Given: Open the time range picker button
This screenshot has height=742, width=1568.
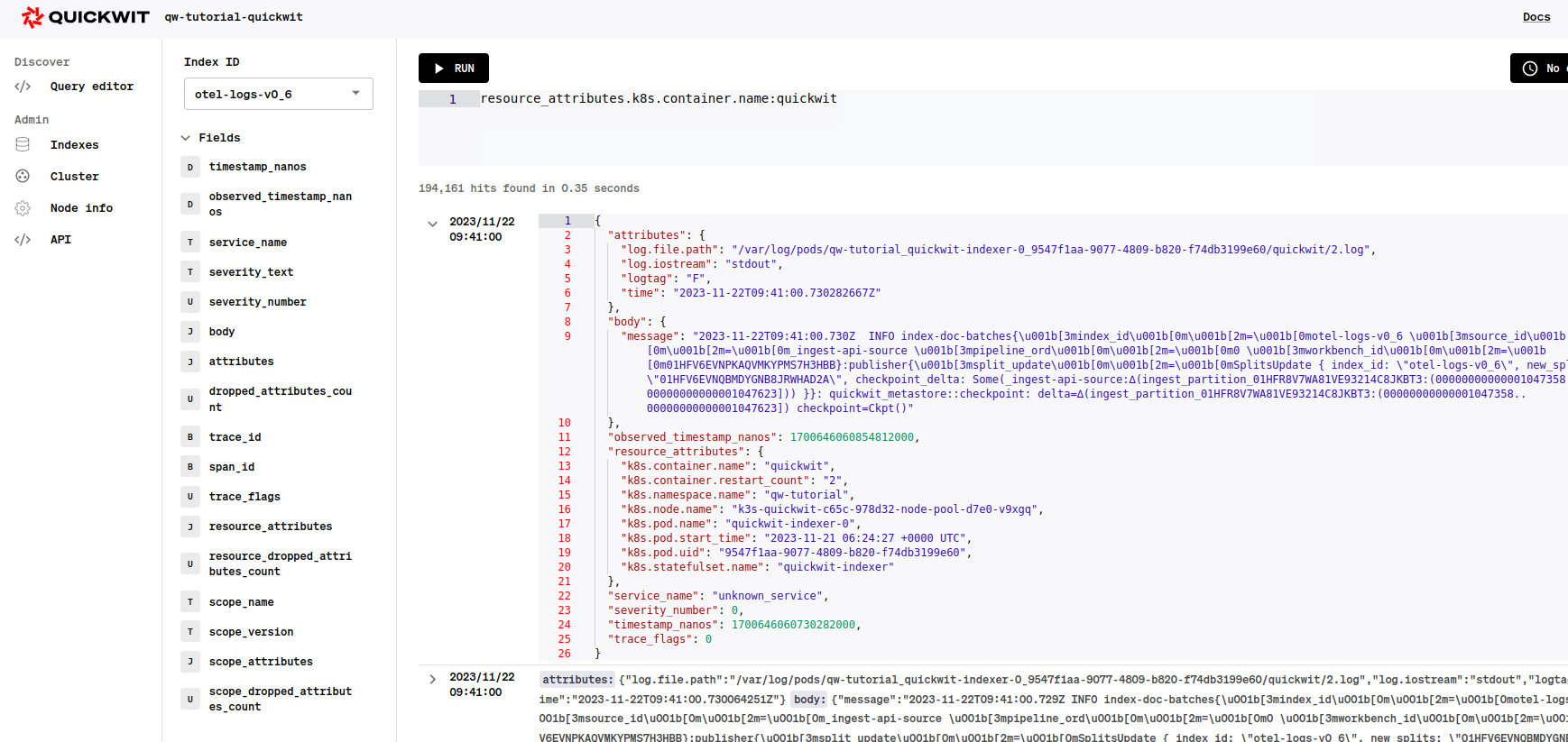Looking at the screenshot, I should coord(1540,69).
